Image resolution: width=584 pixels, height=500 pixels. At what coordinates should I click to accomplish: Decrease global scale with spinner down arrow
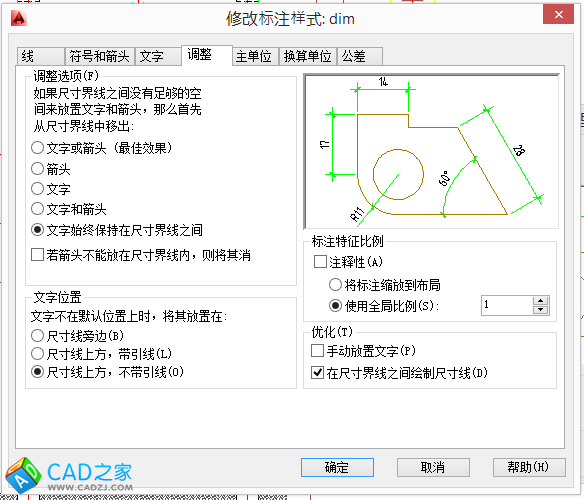[x=540, y=310]
